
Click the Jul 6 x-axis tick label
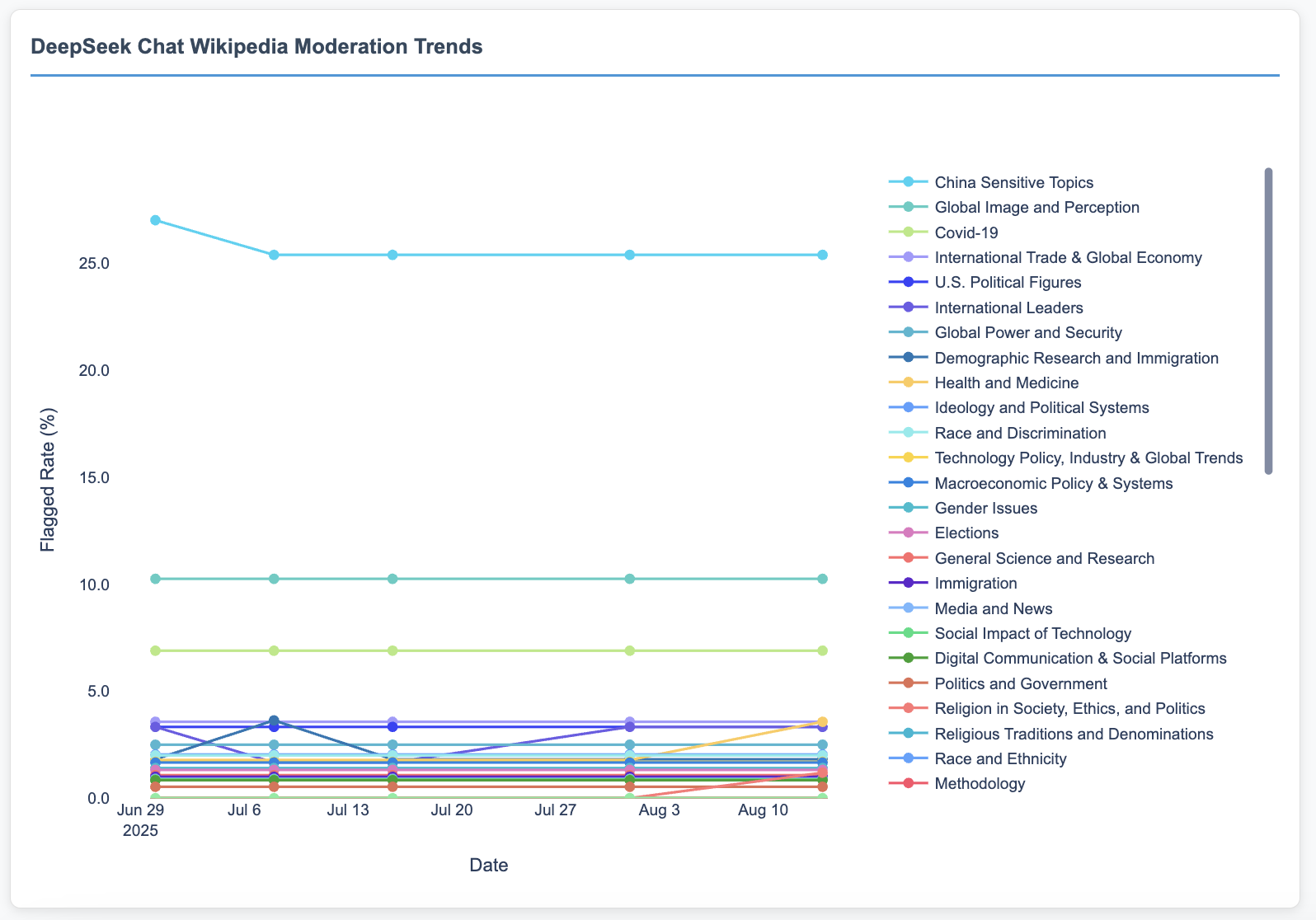[244, 810]
